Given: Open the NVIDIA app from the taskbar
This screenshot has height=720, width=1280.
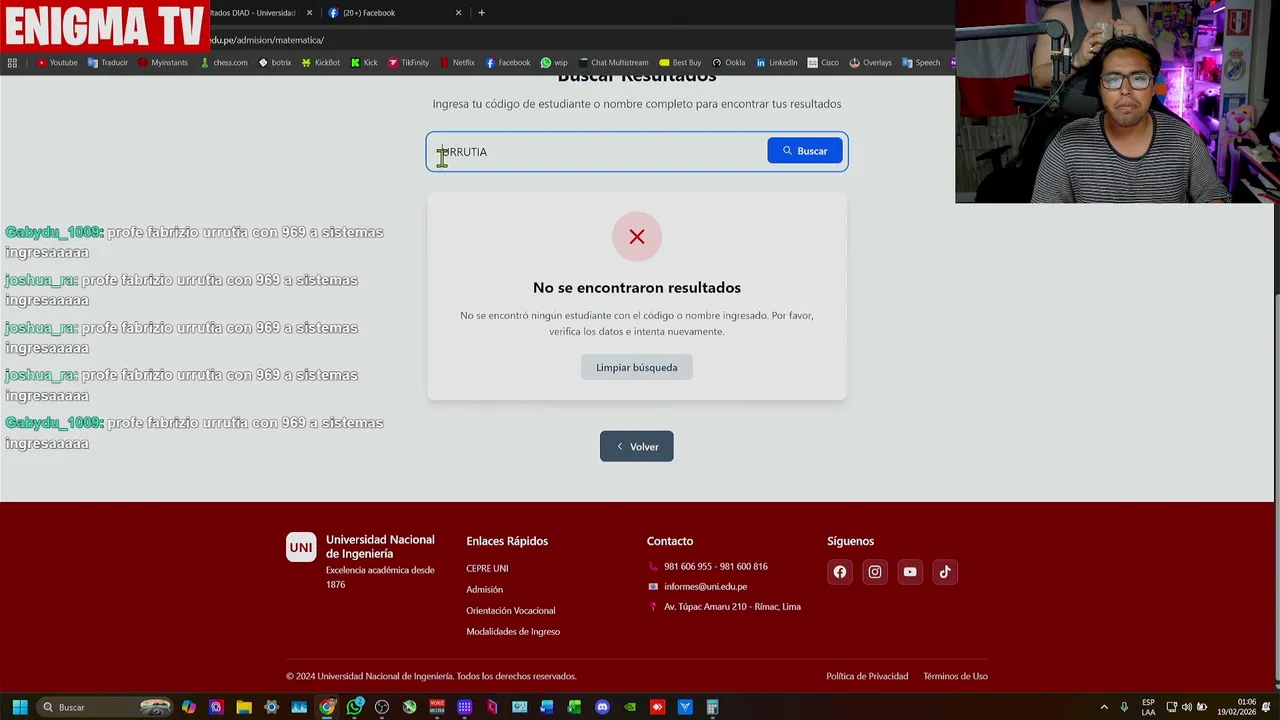Looking at the screenshot, I should click(630, 707).
